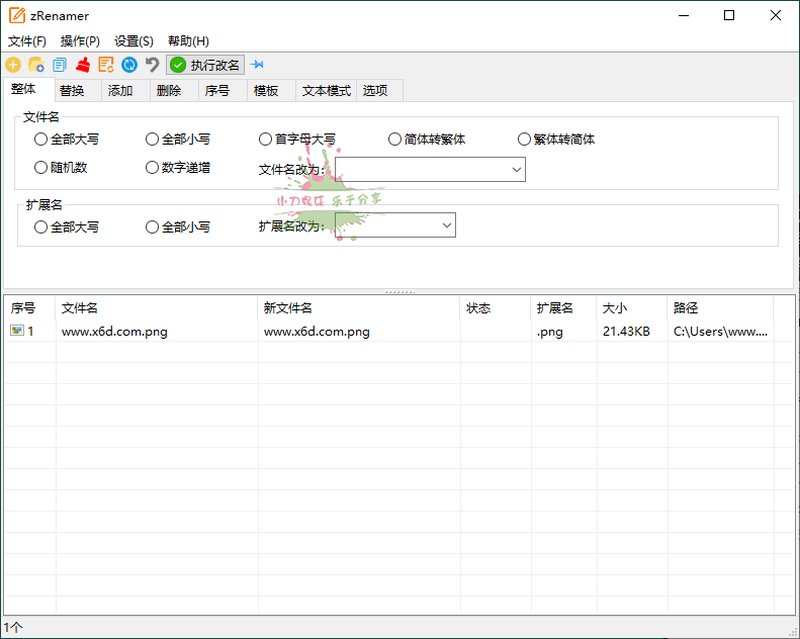Click the 执行改名 button
800x639 pixels.
[205, 64]
